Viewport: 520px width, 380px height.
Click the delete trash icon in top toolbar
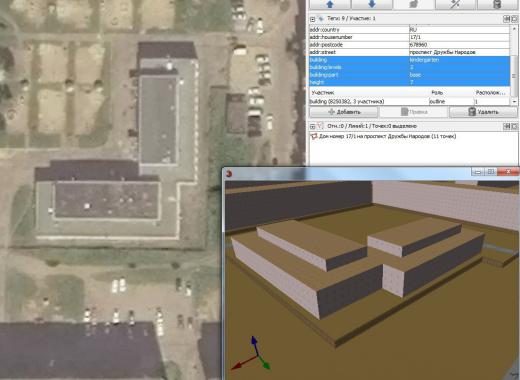point(497,4)
